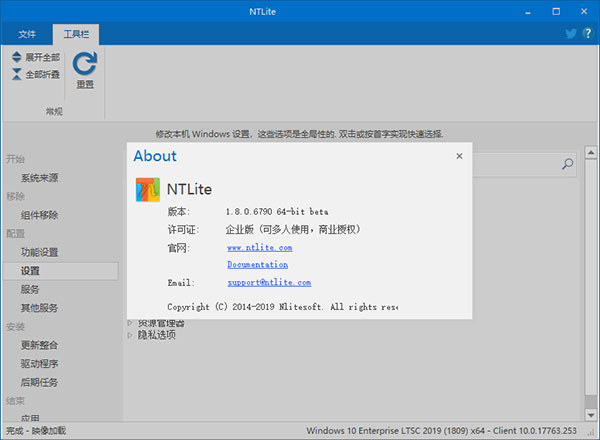600x440 pixels.
Task: Click the Collapse All (全部折叠) icon
Action: pos(17,74)
